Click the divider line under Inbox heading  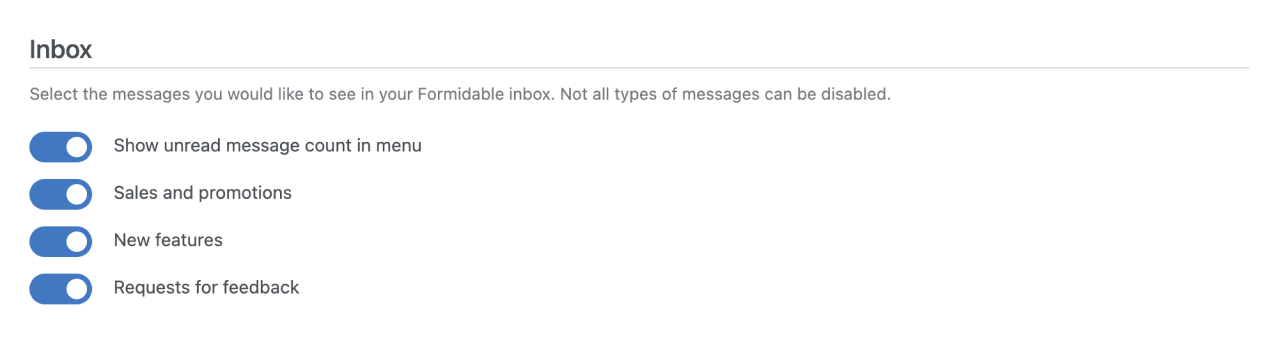[x=639, y=68]
